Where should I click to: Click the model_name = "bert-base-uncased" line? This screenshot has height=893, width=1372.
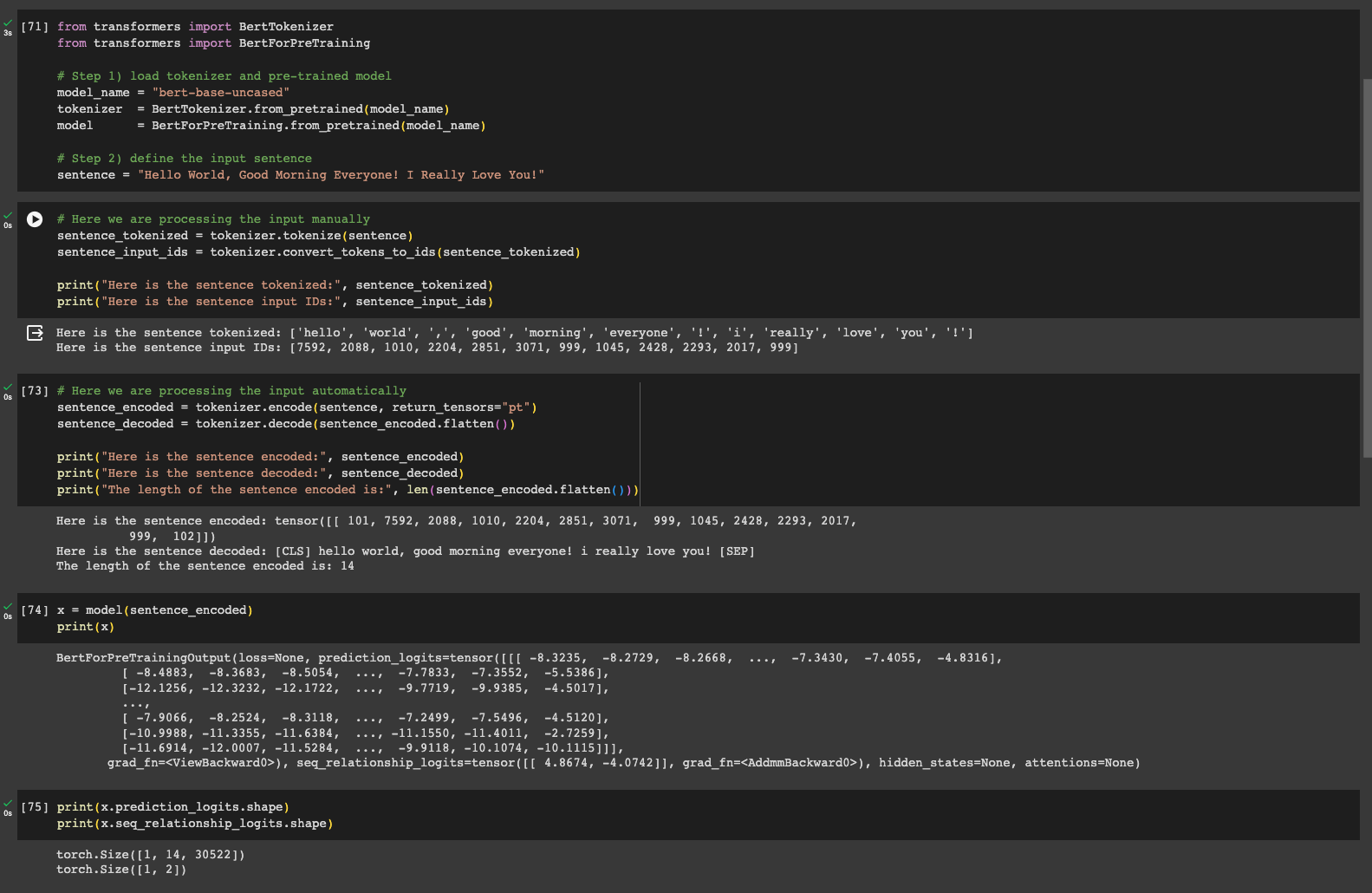click(173, 93)
